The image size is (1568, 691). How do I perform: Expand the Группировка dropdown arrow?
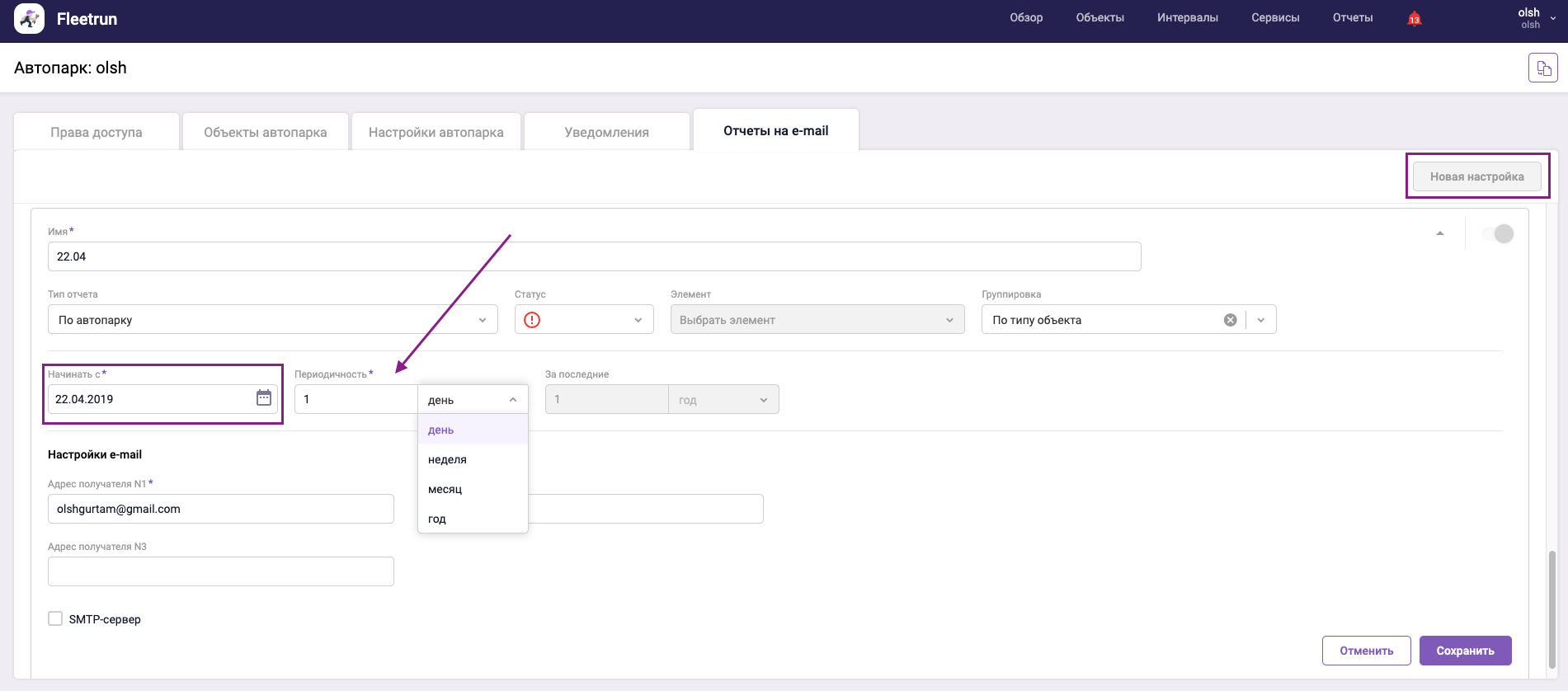pyautogui.click(x=1261, y=320)
